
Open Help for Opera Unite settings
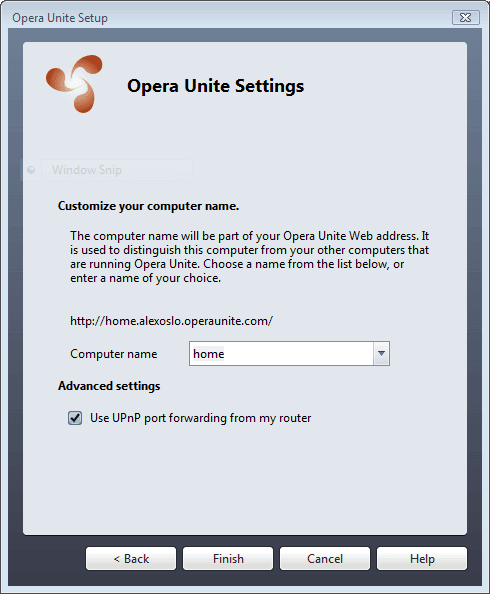(x=422, y=558)
